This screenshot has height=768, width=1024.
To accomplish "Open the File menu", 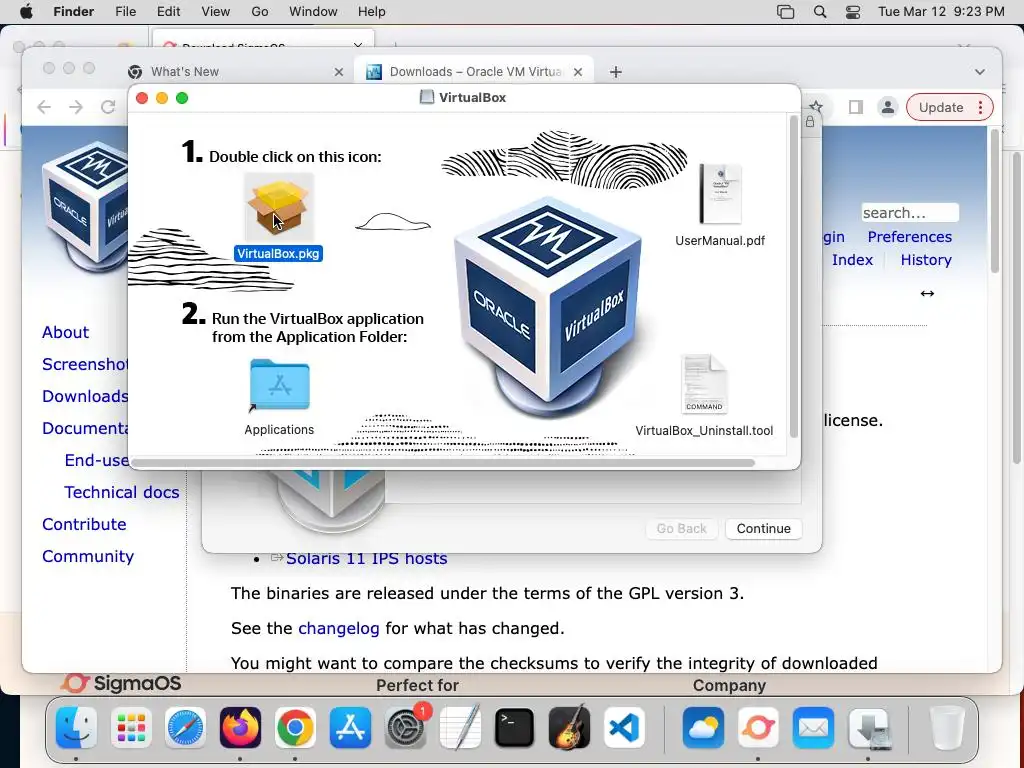I will [125, 12].
